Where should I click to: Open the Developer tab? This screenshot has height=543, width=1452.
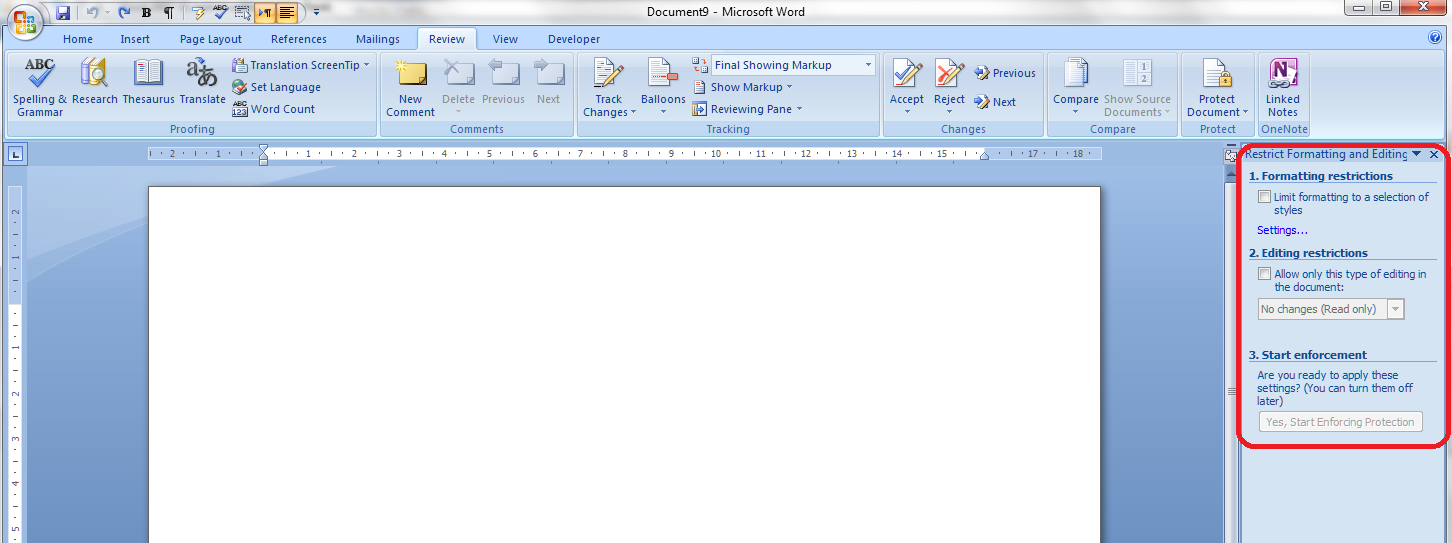[x=574, y=39]
